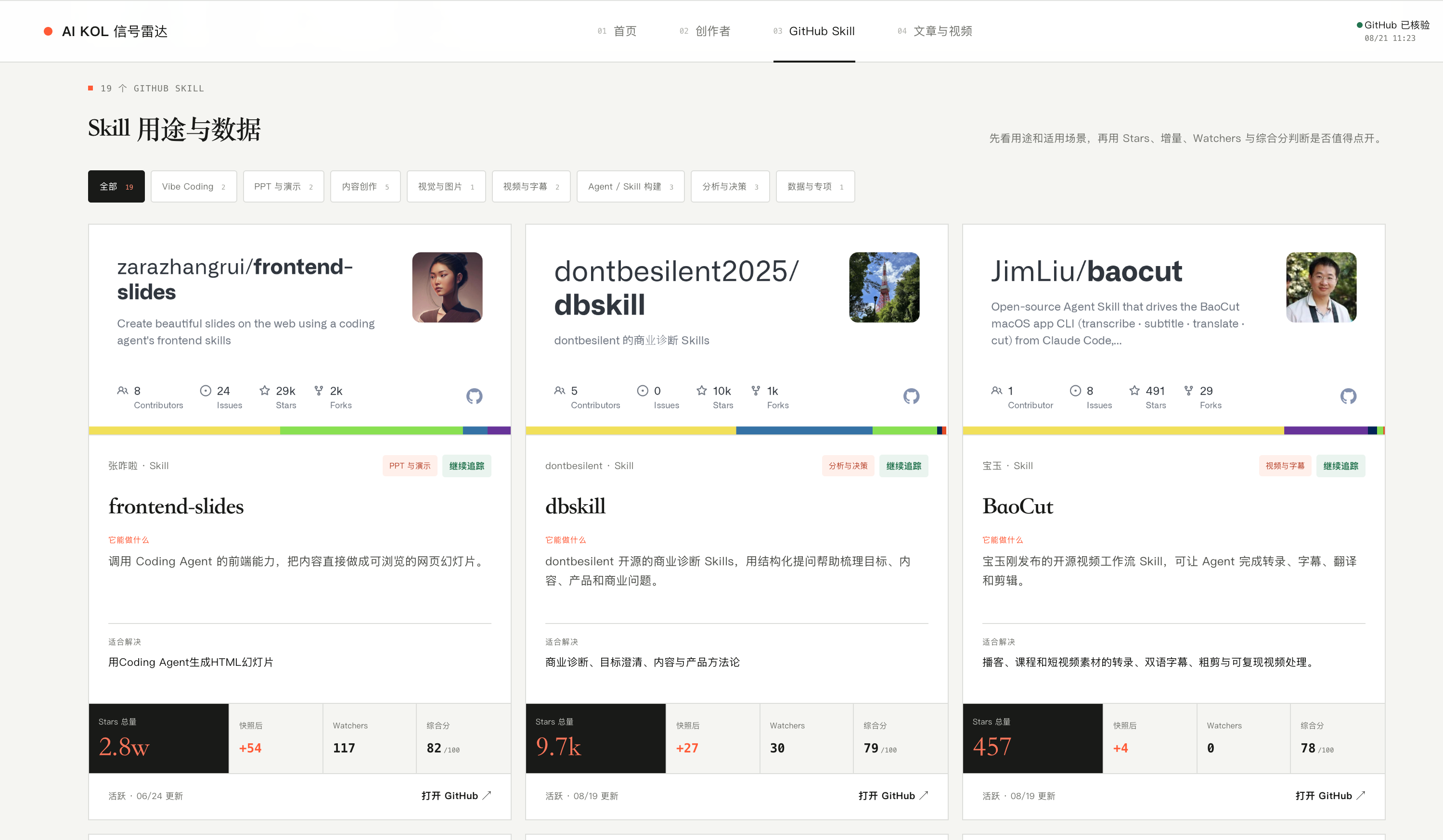
Task: Click 打开 GitHub link for BaoCut
Action: pos(1330,795)
